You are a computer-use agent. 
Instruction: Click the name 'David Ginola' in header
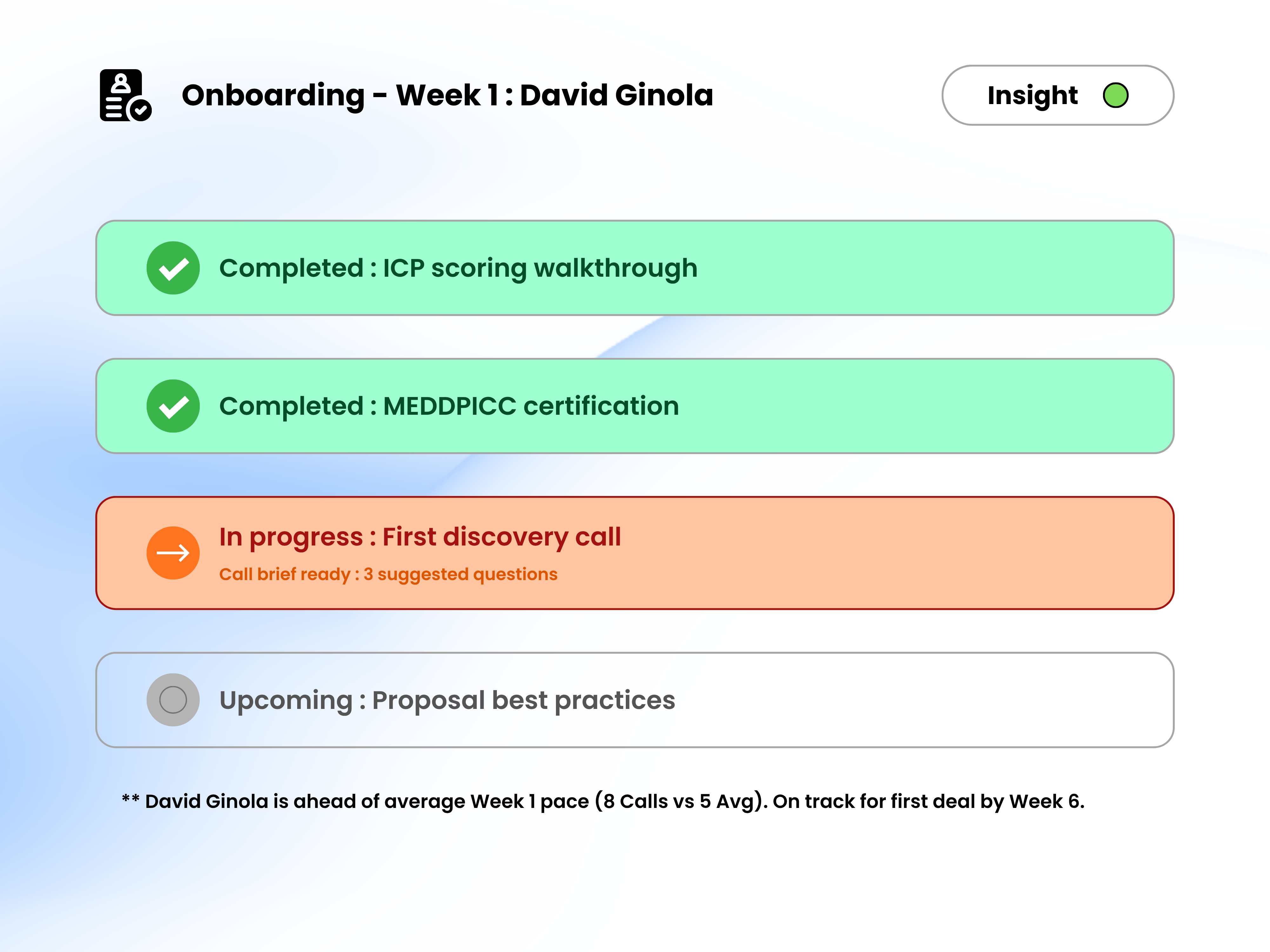pyautogui.click(x=617, y=95)
